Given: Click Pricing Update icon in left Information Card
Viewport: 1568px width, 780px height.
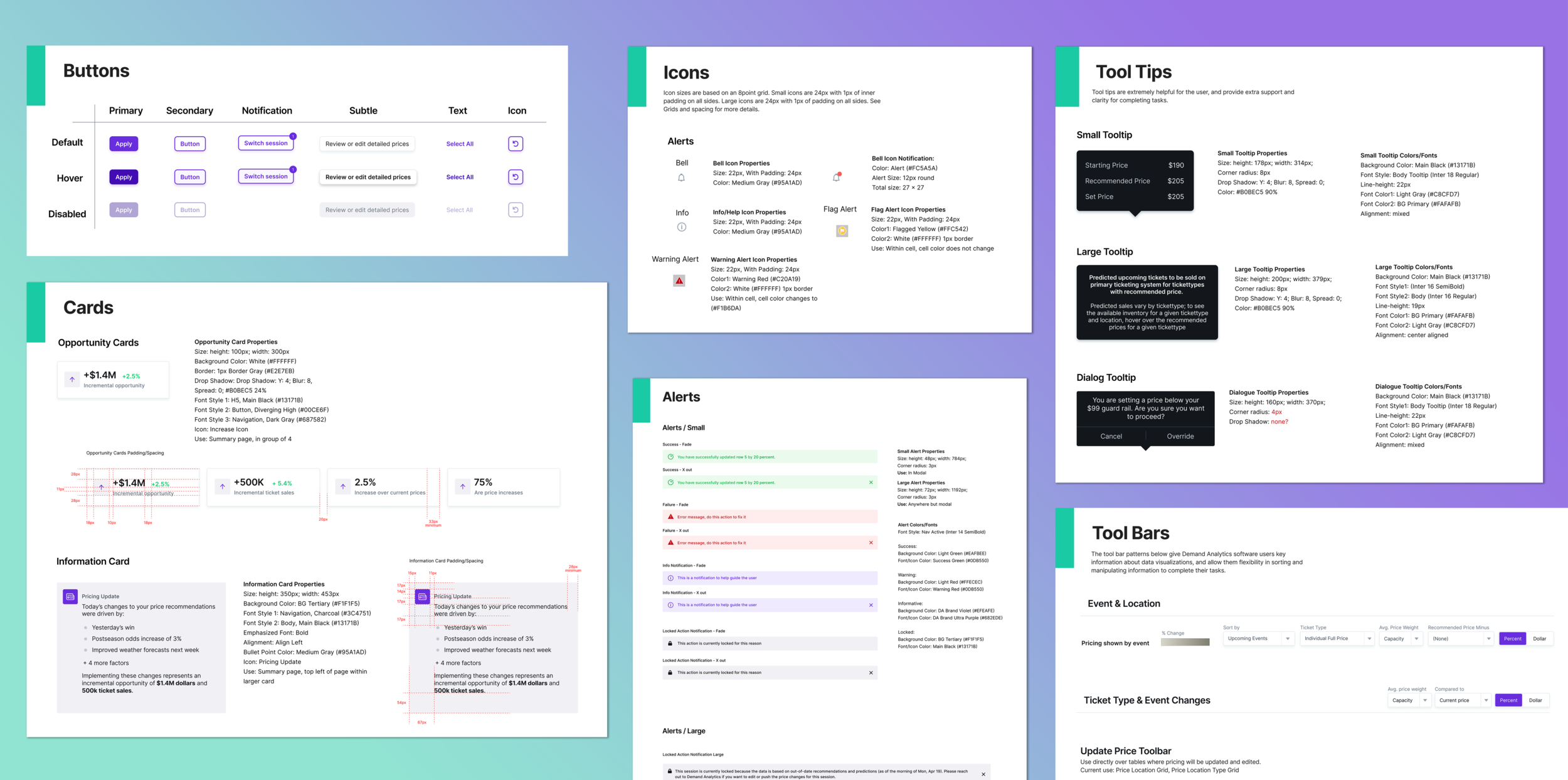Looking at the screenshot, I should click(x=70, y=596).
